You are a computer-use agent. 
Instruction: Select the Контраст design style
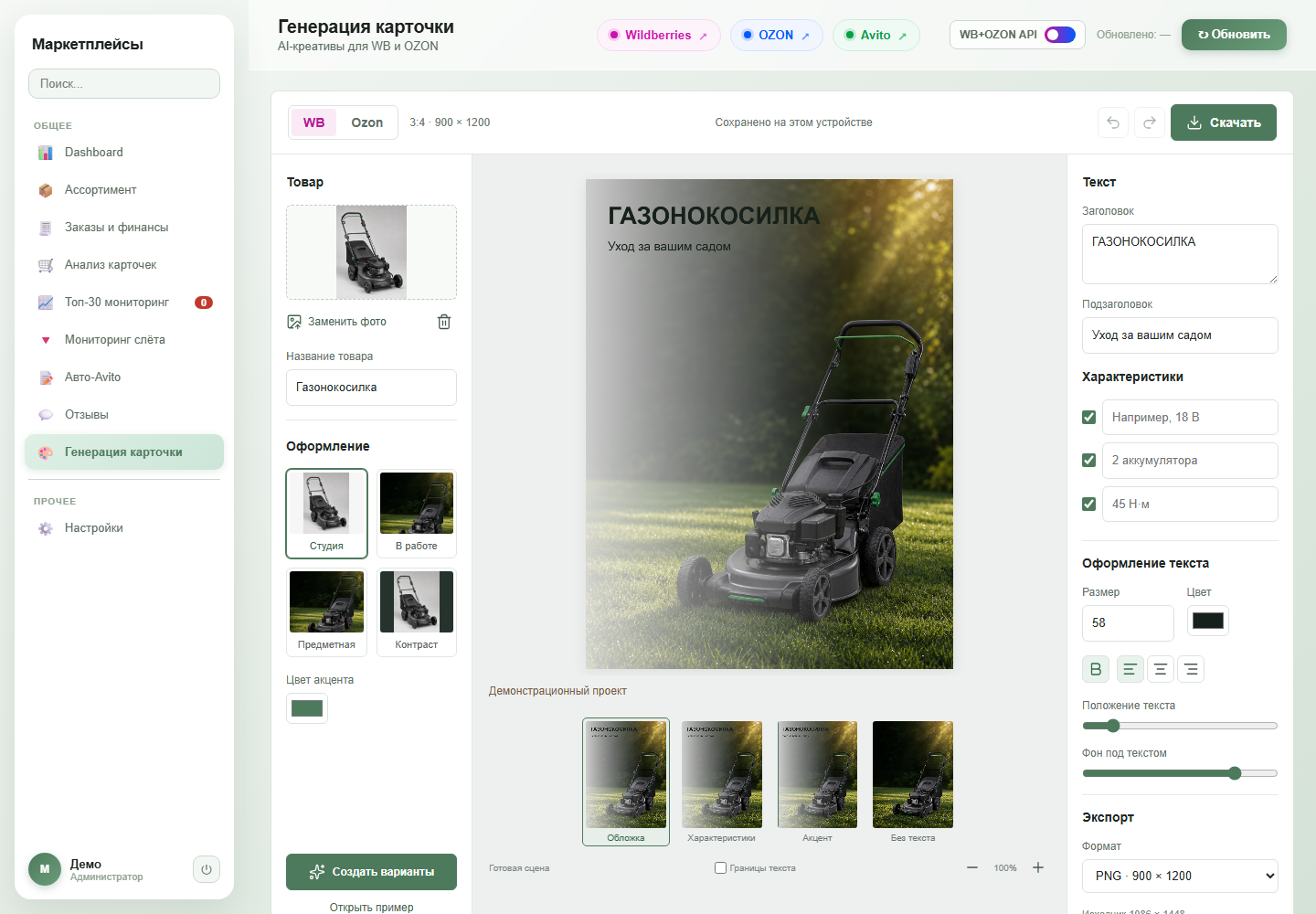[x=417, y=612]
